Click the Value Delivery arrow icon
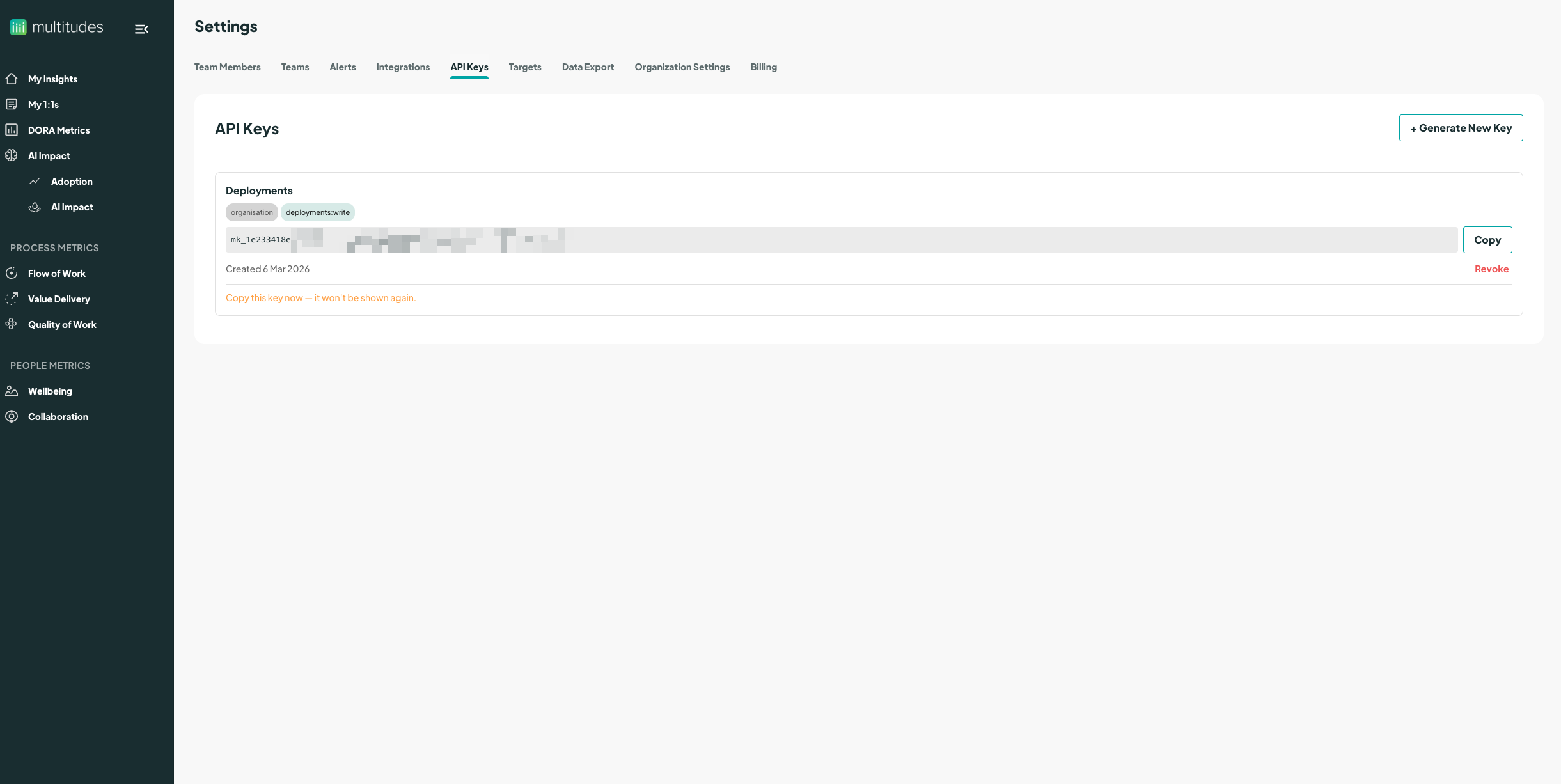 (12, 299)
